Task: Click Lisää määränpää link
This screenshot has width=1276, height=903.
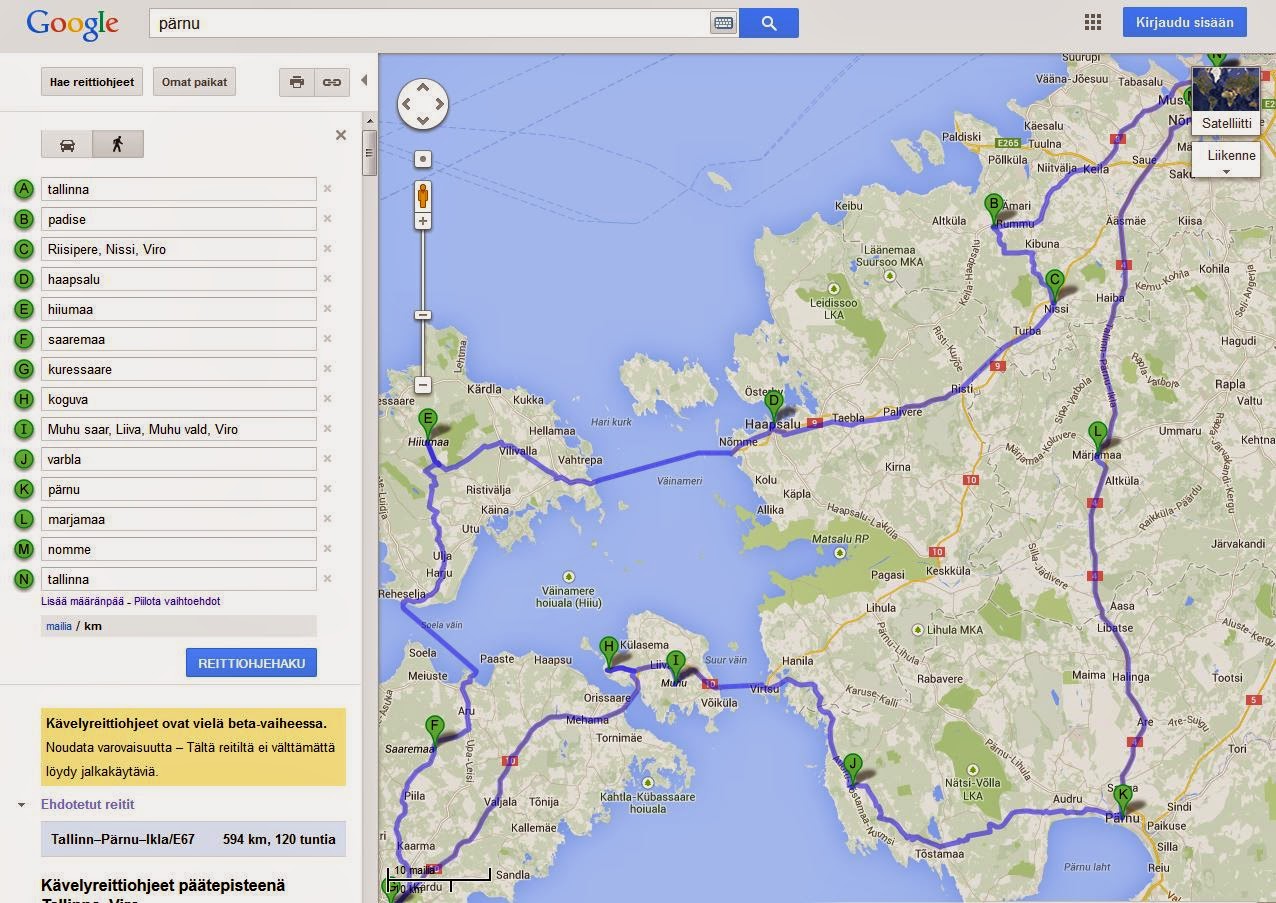Action: click(x=83, y=601)
